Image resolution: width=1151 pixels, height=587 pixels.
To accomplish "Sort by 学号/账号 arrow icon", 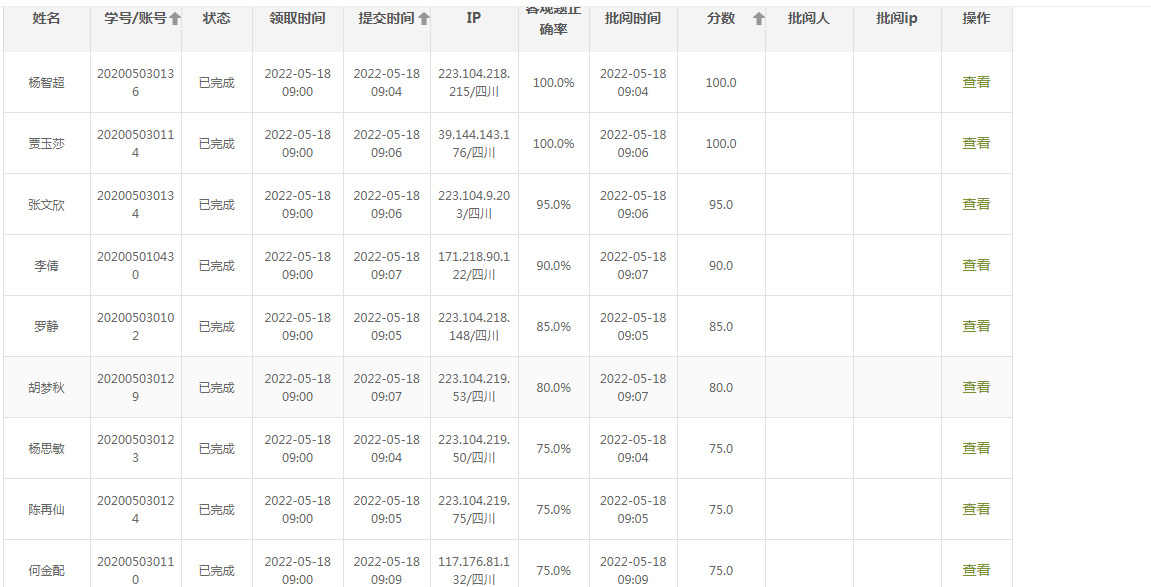I will [175, 19].
